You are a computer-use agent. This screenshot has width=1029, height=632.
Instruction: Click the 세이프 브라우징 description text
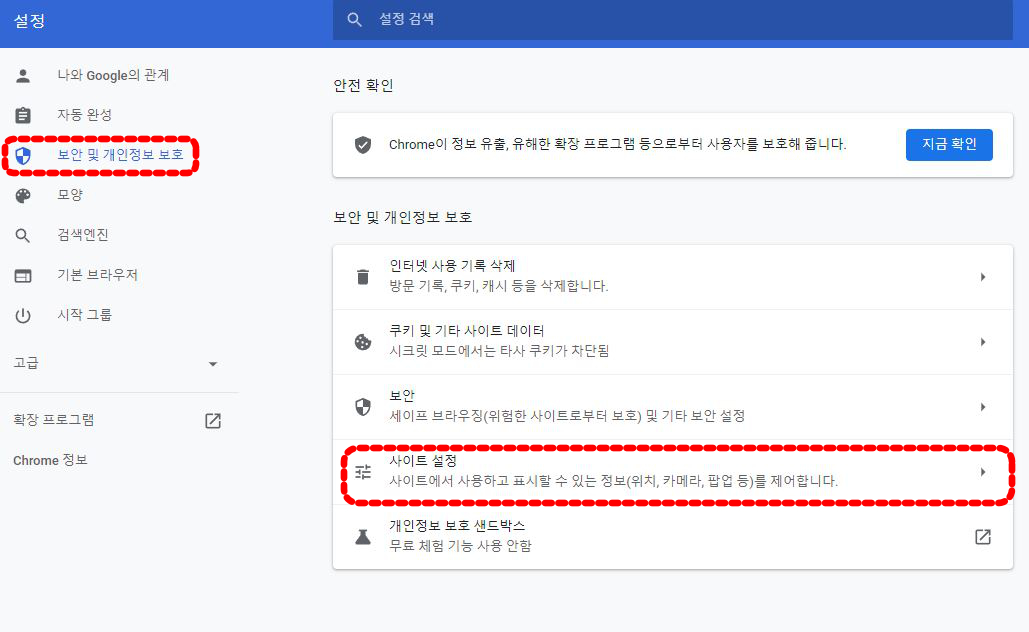pos(567,416)
